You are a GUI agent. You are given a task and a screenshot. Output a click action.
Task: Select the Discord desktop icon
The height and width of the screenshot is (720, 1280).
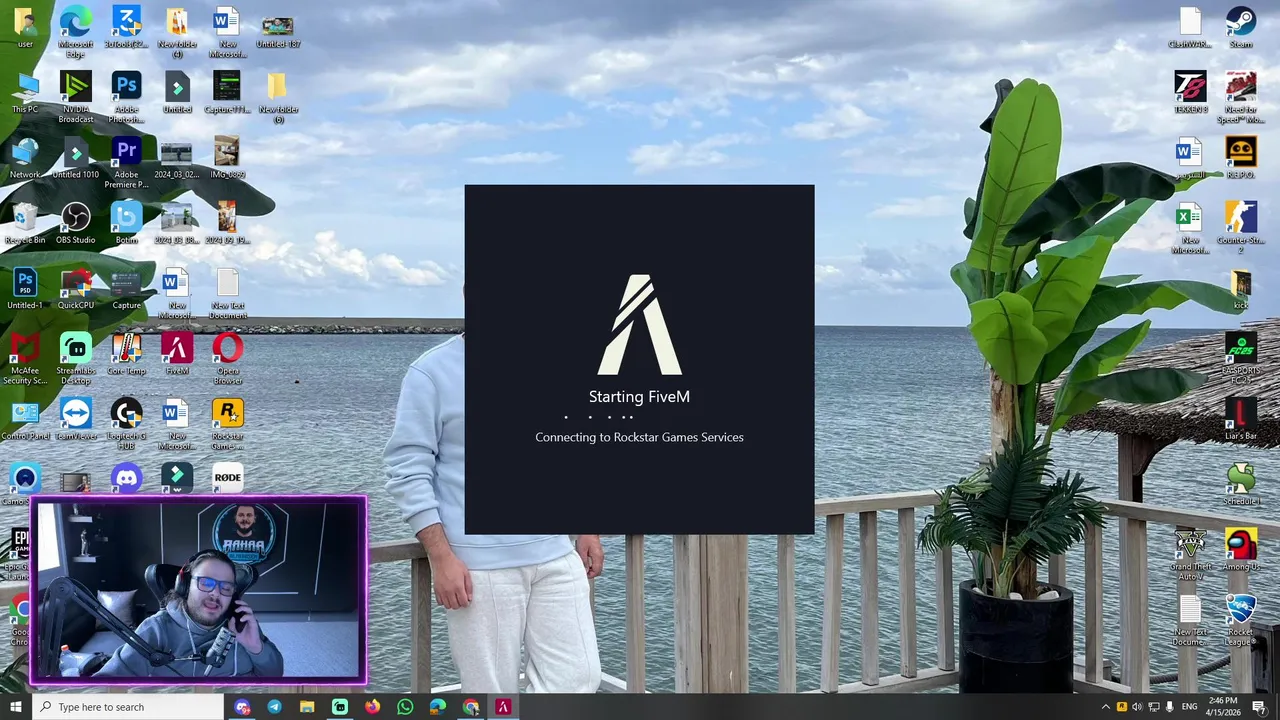pos(126,479)
